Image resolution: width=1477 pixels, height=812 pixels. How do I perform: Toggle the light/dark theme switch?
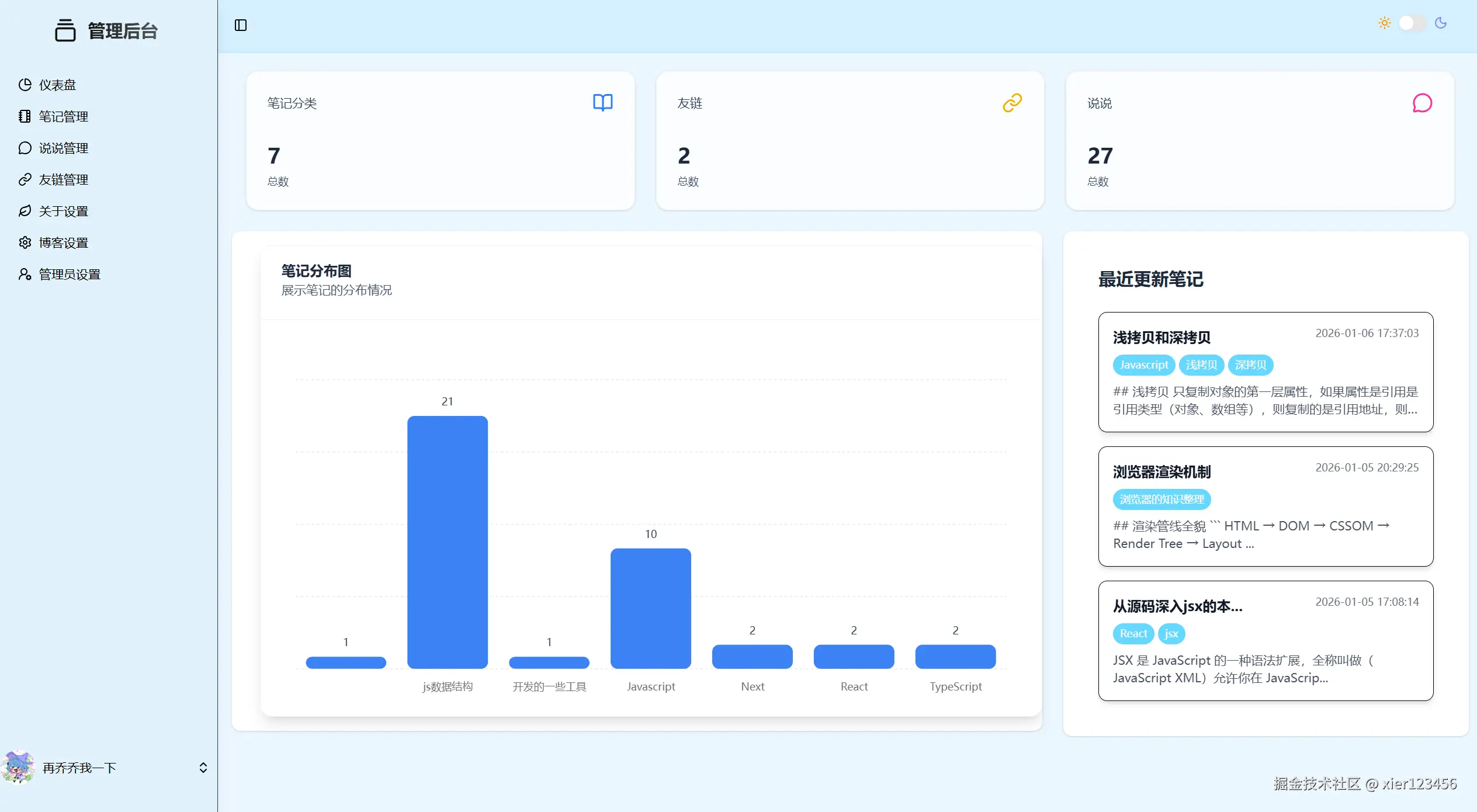tap(1412, 23)
